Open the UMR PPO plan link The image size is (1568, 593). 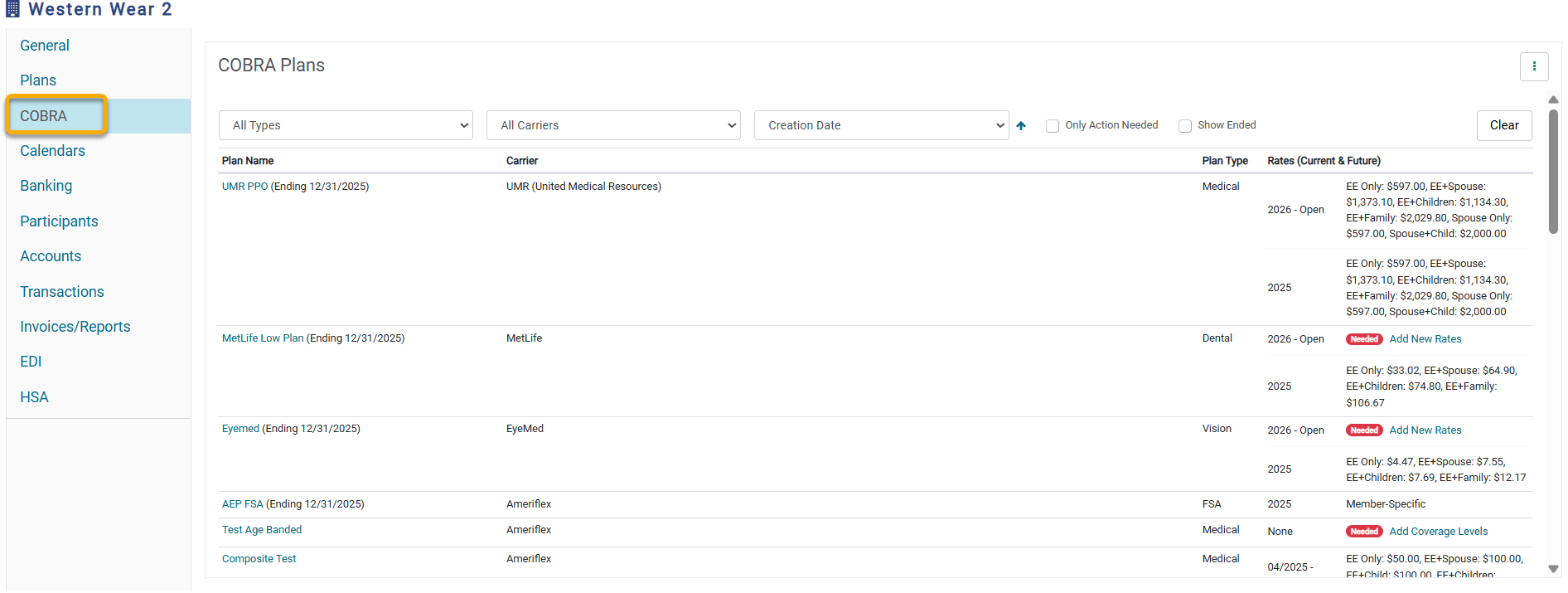point(244,187)
